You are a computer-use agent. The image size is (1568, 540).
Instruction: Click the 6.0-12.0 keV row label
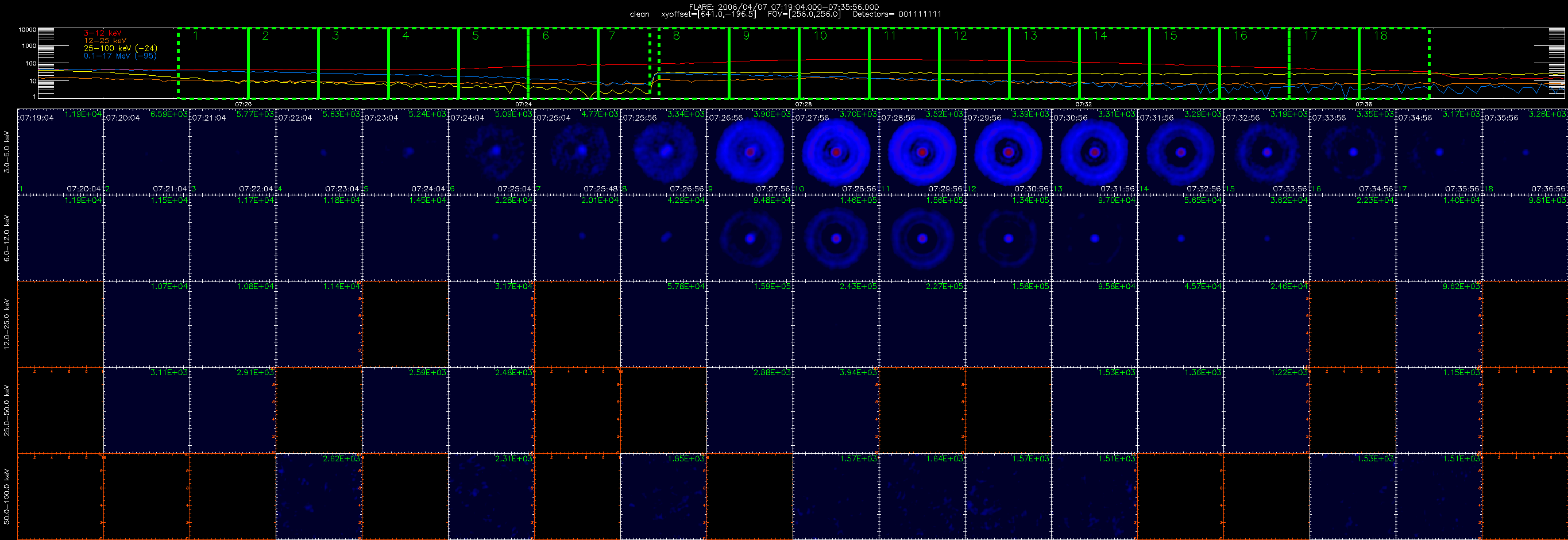pyautogui.click(x=7, y=238)
